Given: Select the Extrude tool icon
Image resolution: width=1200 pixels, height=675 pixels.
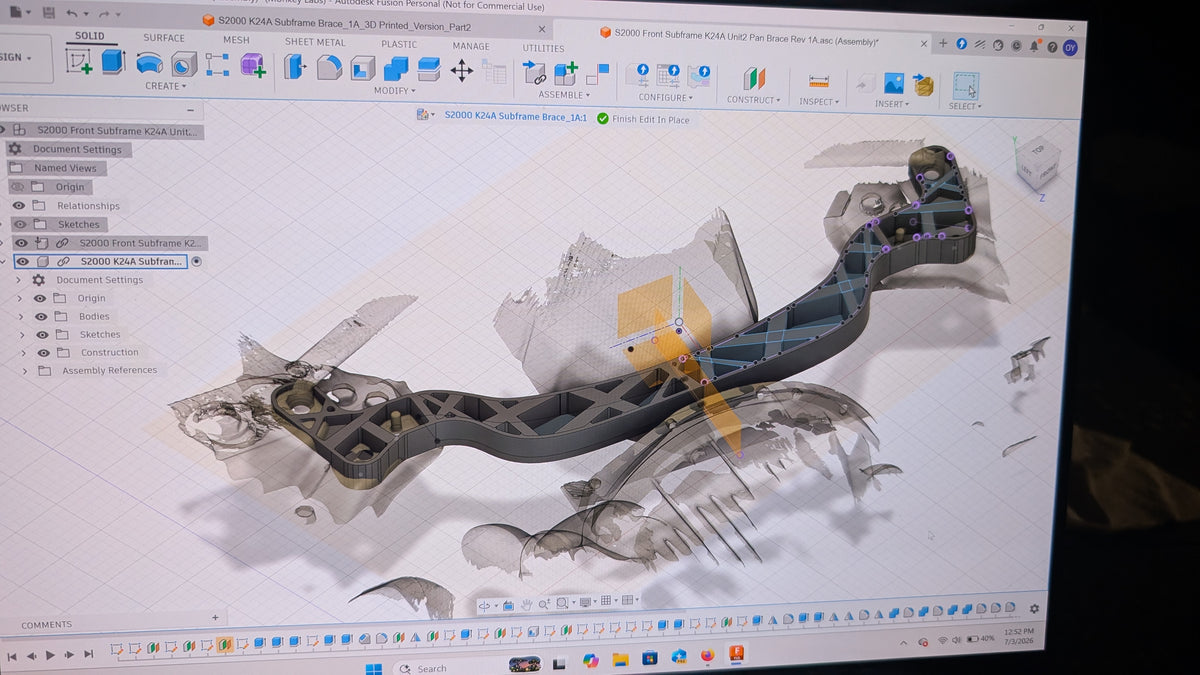Looking at the screenshot, I should coord(112,62).
